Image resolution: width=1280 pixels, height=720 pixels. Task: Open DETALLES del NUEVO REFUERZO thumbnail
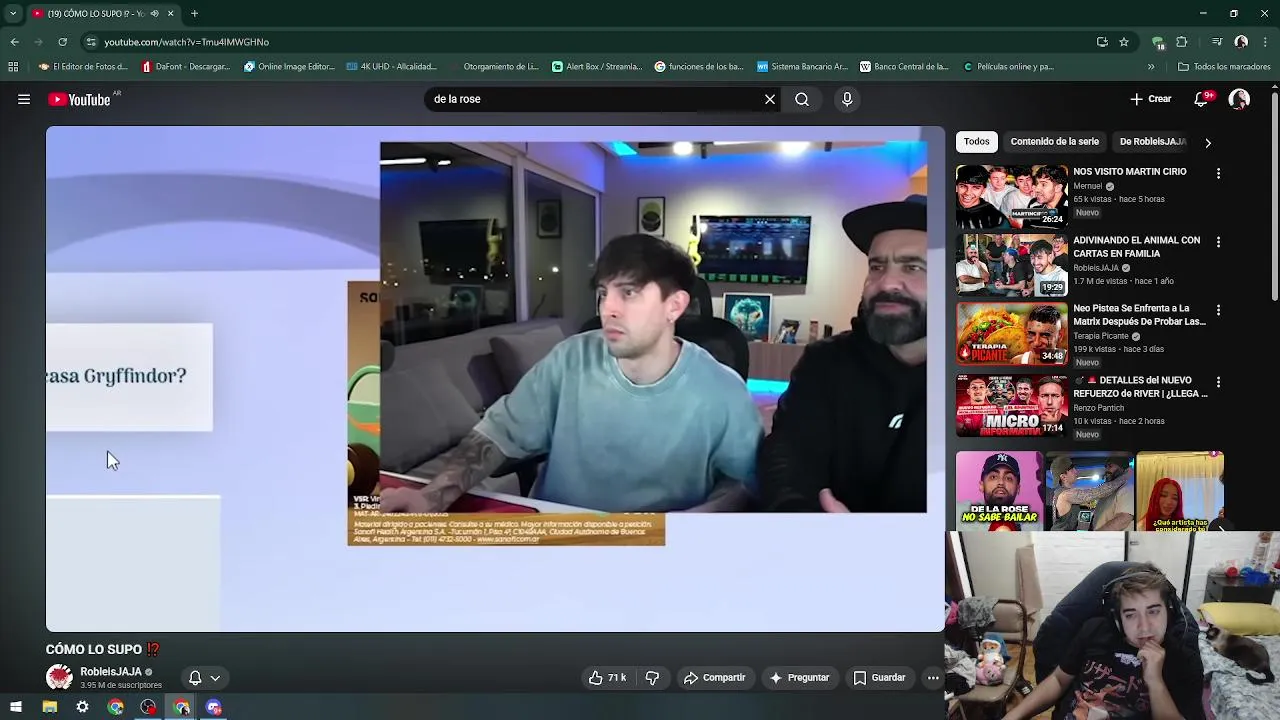click(1012, 405)
